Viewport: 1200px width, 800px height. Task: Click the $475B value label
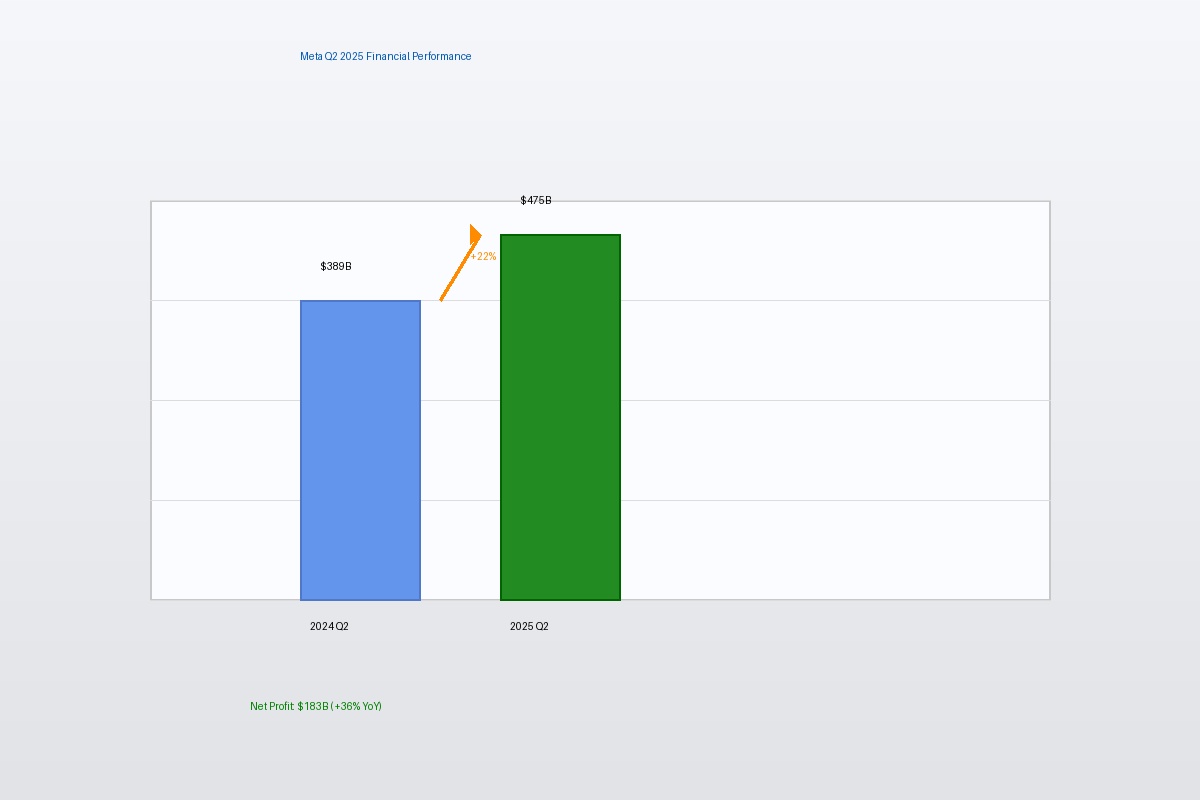(x=536, y=201)
